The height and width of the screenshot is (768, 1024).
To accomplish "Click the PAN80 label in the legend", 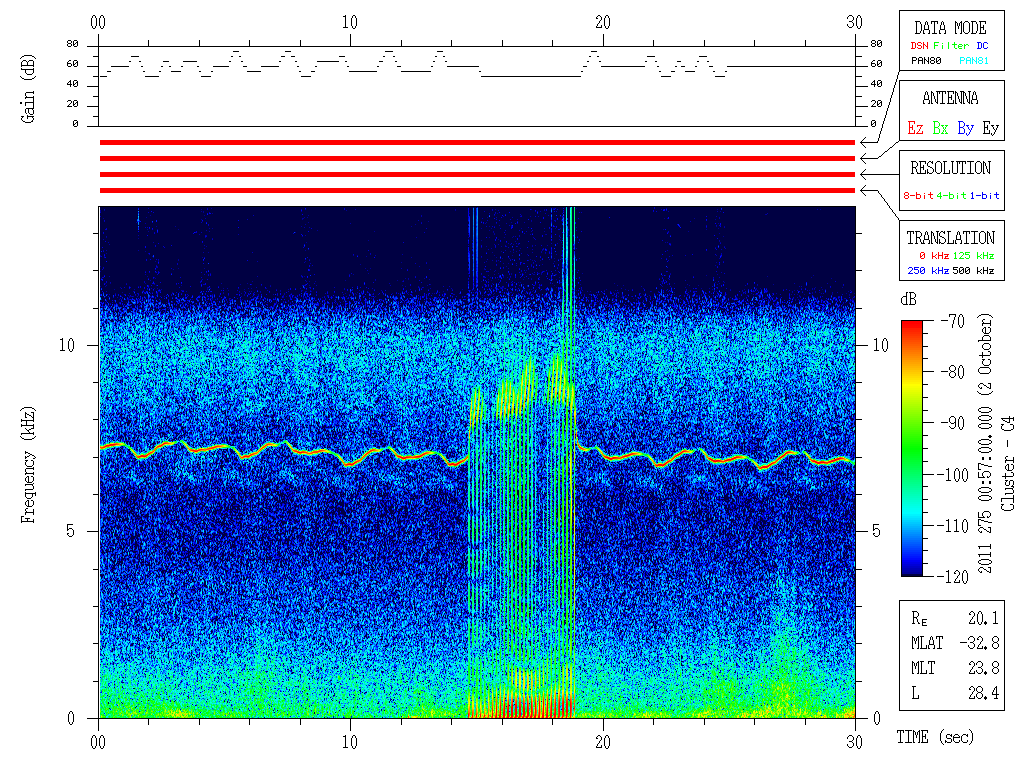I will [x=926, y=61].
